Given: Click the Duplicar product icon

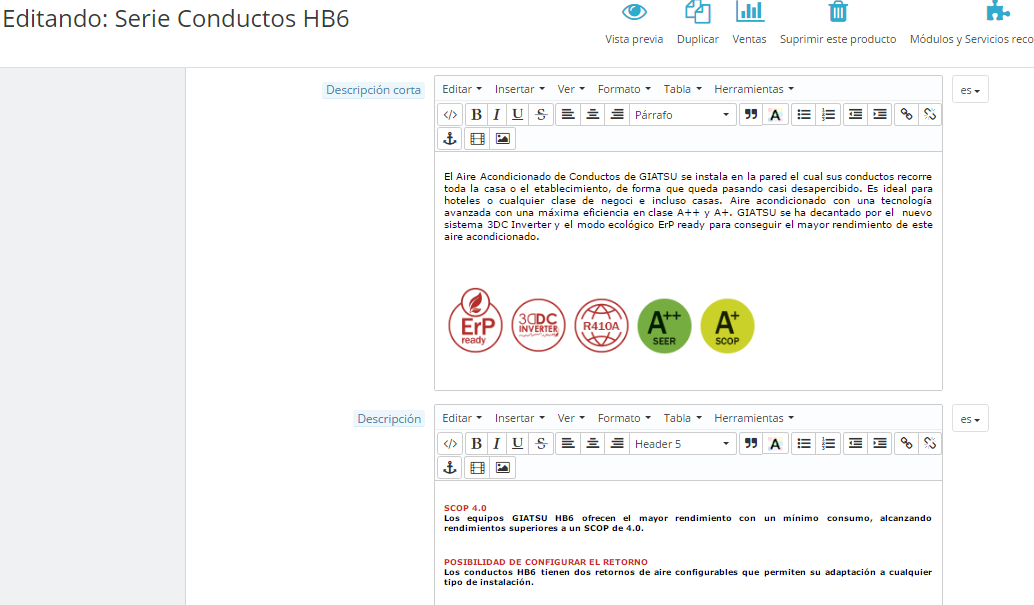Looking at the screenshot, I should point(698,11).
